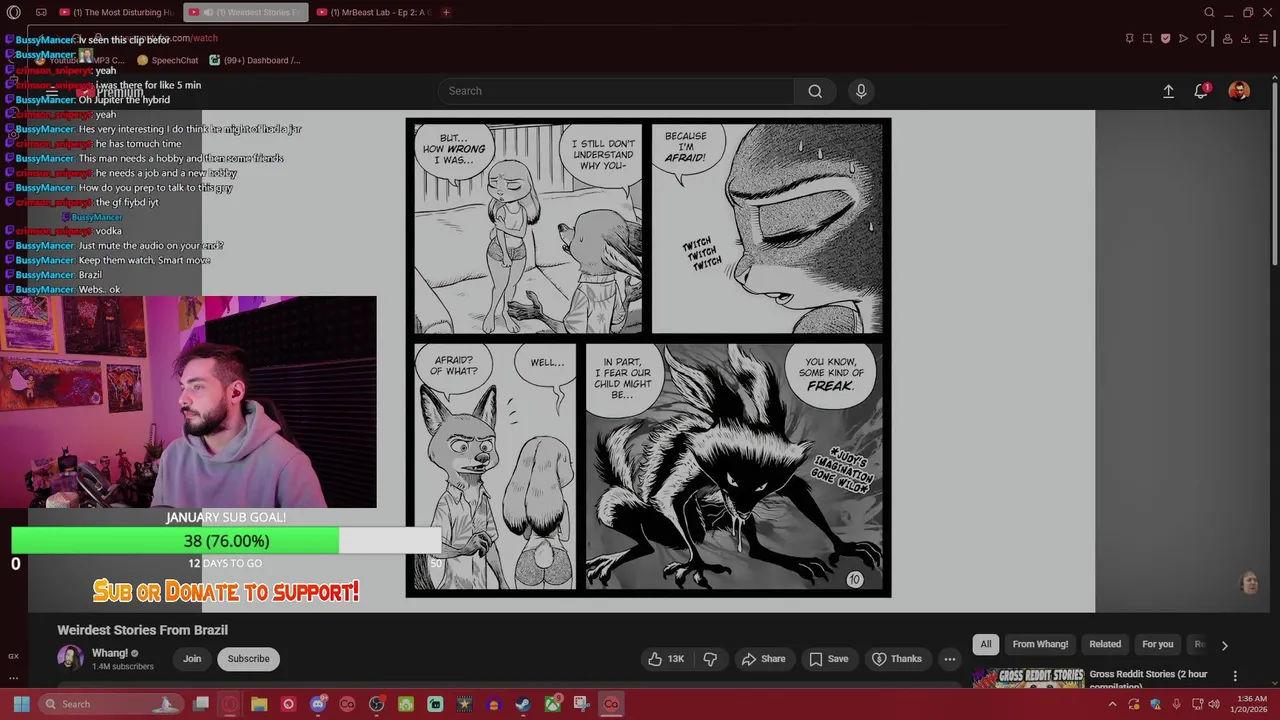1280x720 pixels.
Task: Open Discord from the taskbar
Action: click(x=318, y=704)
